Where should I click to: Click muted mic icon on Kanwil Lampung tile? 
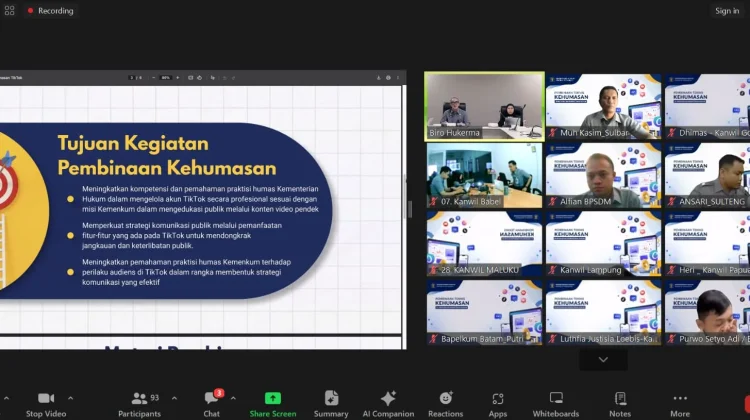[552, 270]
